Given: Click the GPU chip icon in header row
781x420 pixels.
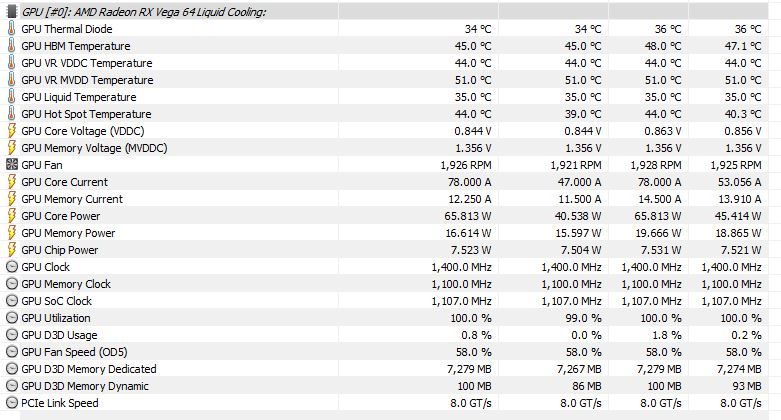Looking at the screenshot, I should (12, 11).
